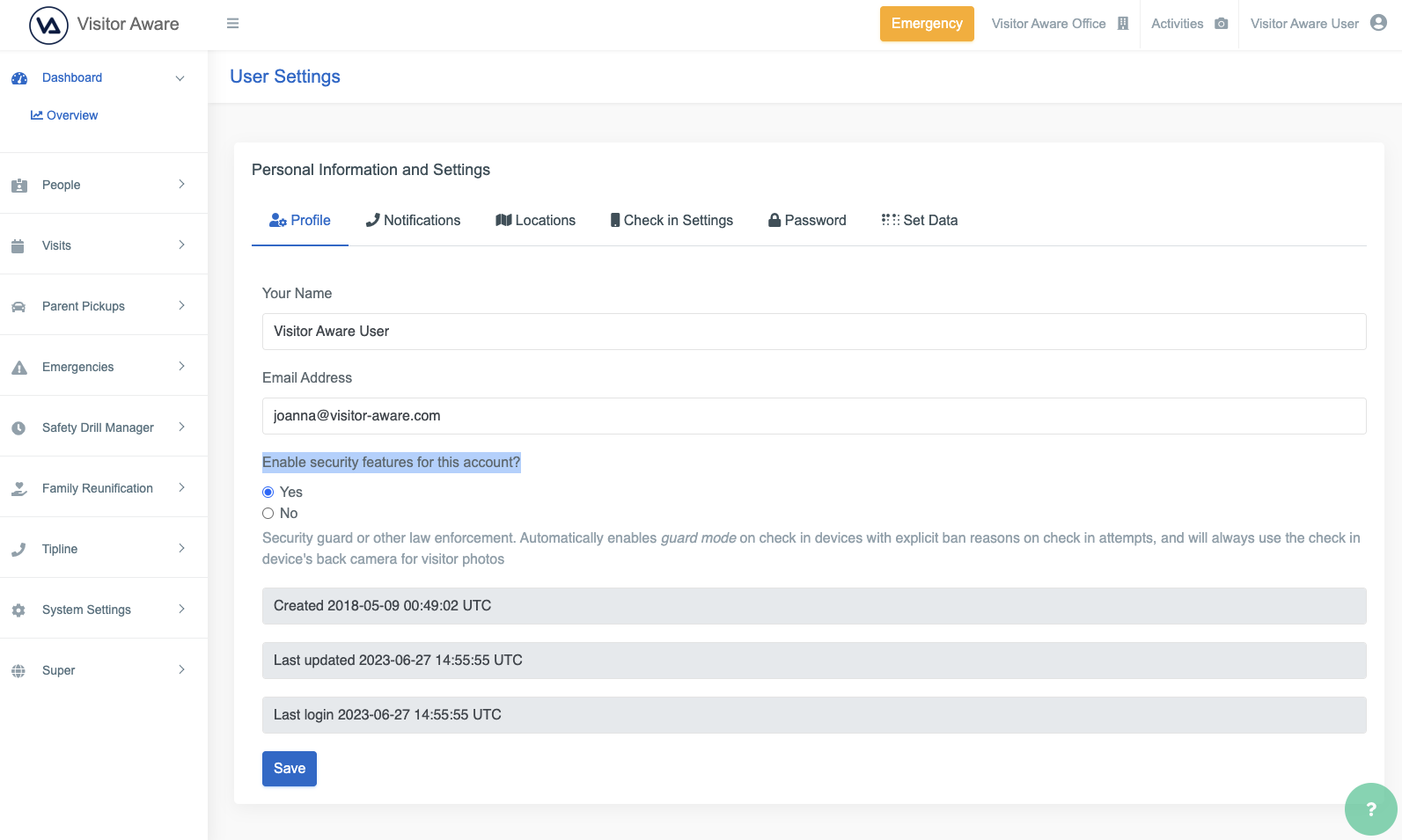Switch to the Profile tab
The height and width of the screenshot is (840, 1402).
300,221
